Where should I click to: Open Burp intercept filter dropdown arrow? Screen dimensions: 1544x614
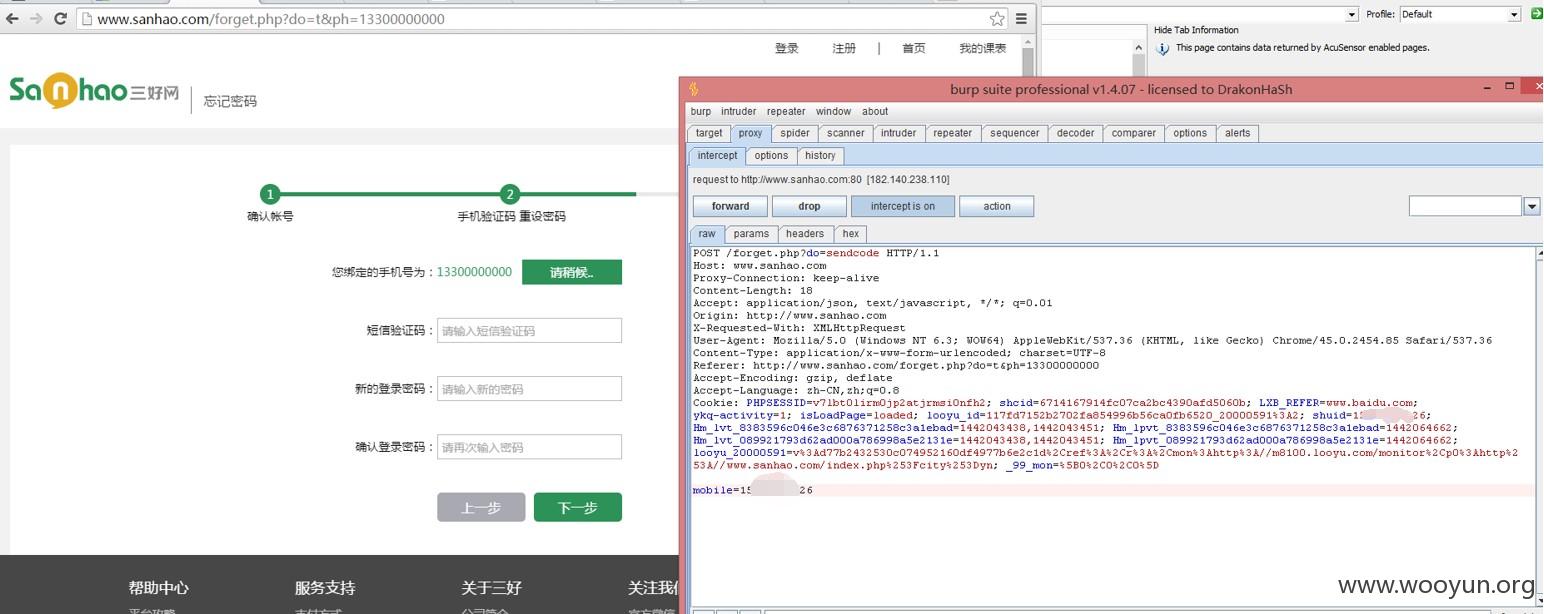1531,206
